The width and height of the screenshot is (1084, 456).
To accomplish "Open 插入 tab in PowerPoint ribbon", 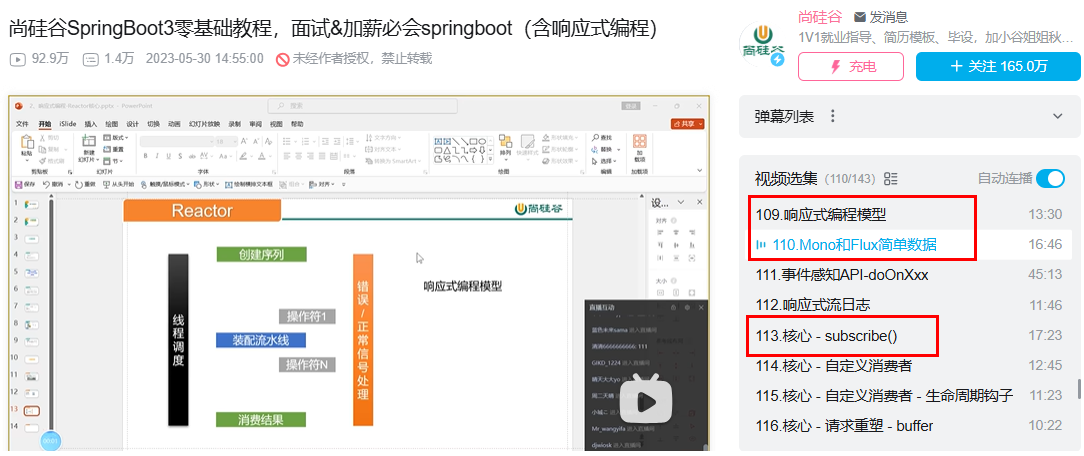I will 91,124.
